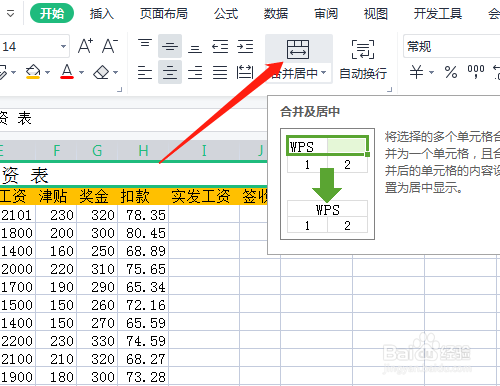Select cell containing 78.35
Image resolution: width=500 pixels, height=386 pixels.
[143, 215]
